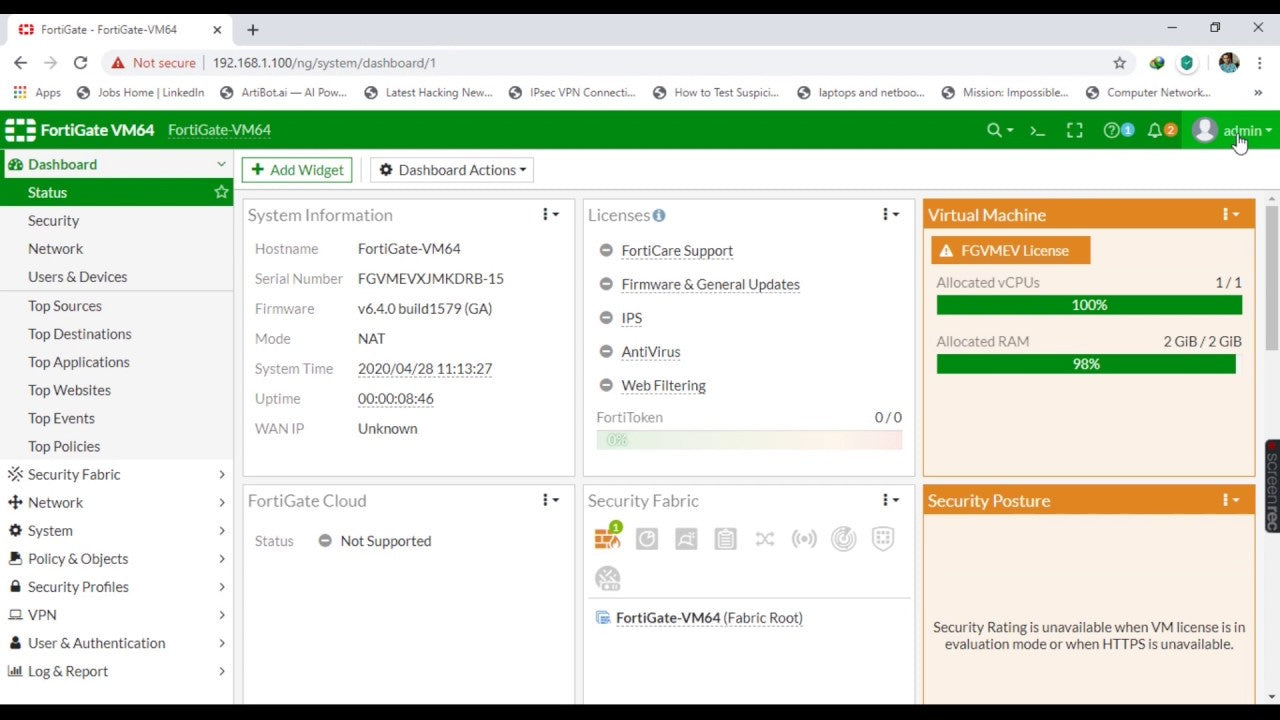This screenshot has width=1280, height=720.
Task: Open FortiGate Cloud widget options menu
Action: pyautogui.click(x=552, y=500)
